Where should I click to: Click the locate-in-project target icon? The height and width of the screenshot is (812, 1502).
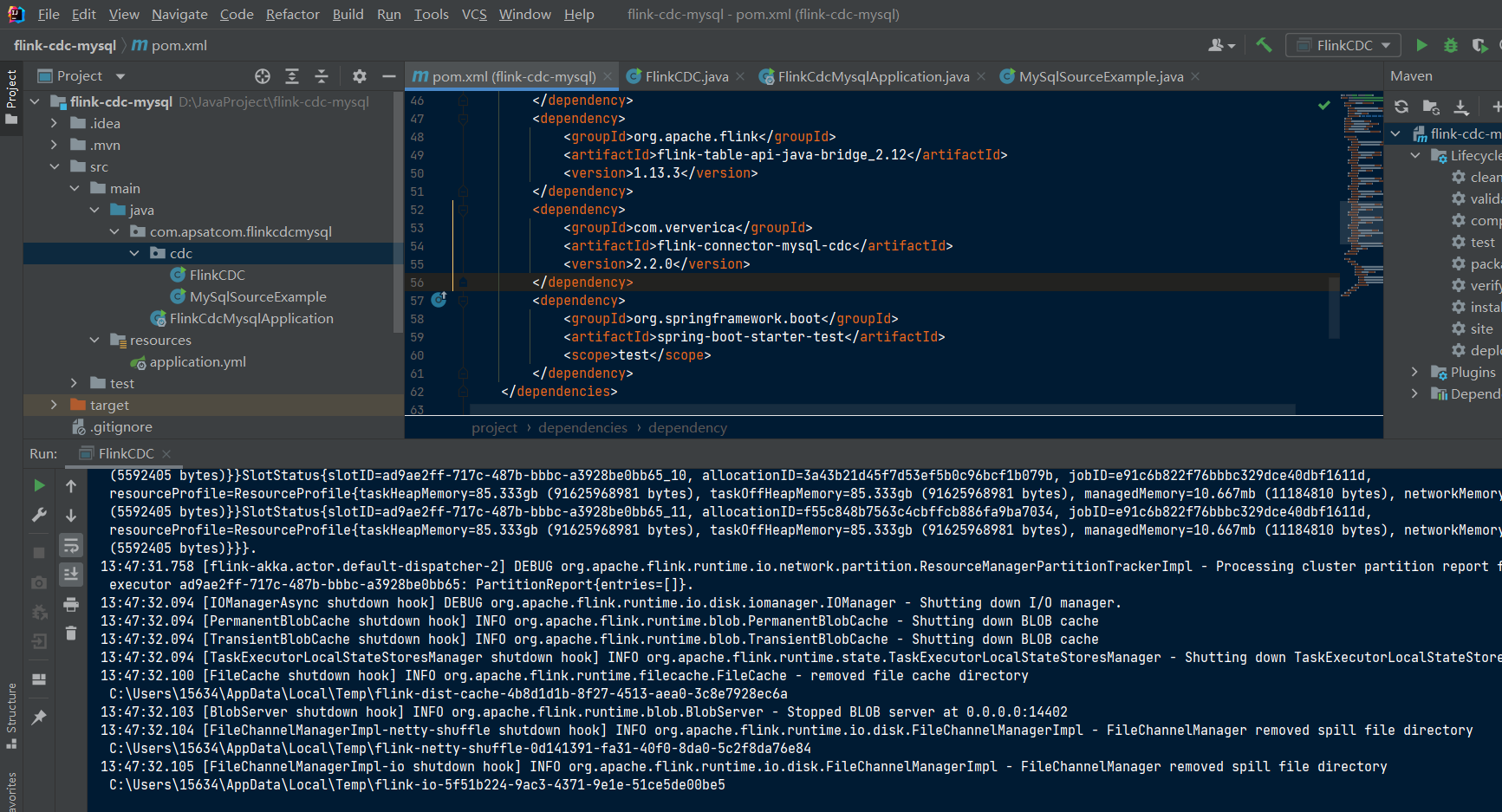(x=263, y=76)
